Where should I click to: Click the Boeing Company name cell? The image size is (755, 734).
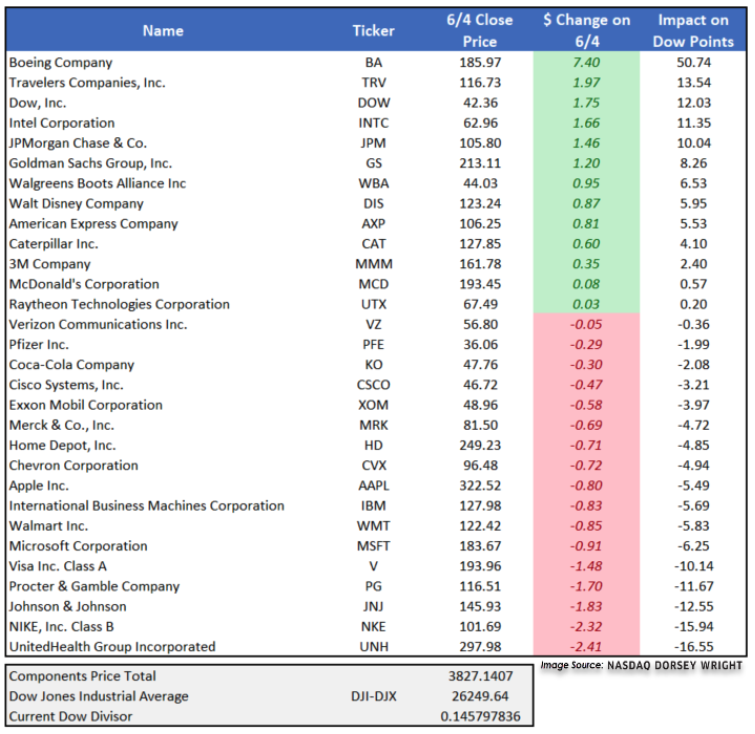click(60, 63)
